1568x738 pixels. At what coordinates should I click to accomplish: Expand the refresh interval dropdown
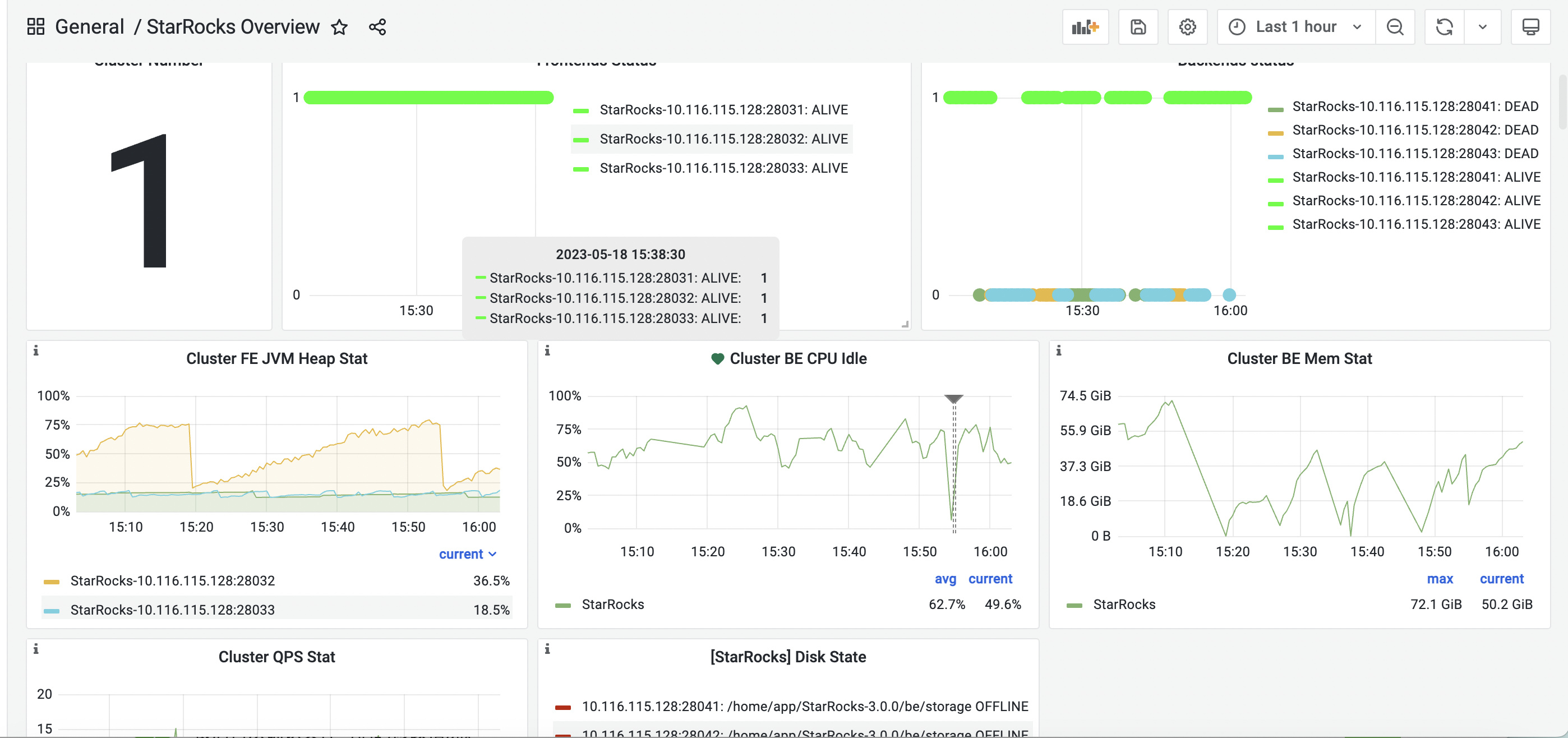click(x=1483, y=27)
